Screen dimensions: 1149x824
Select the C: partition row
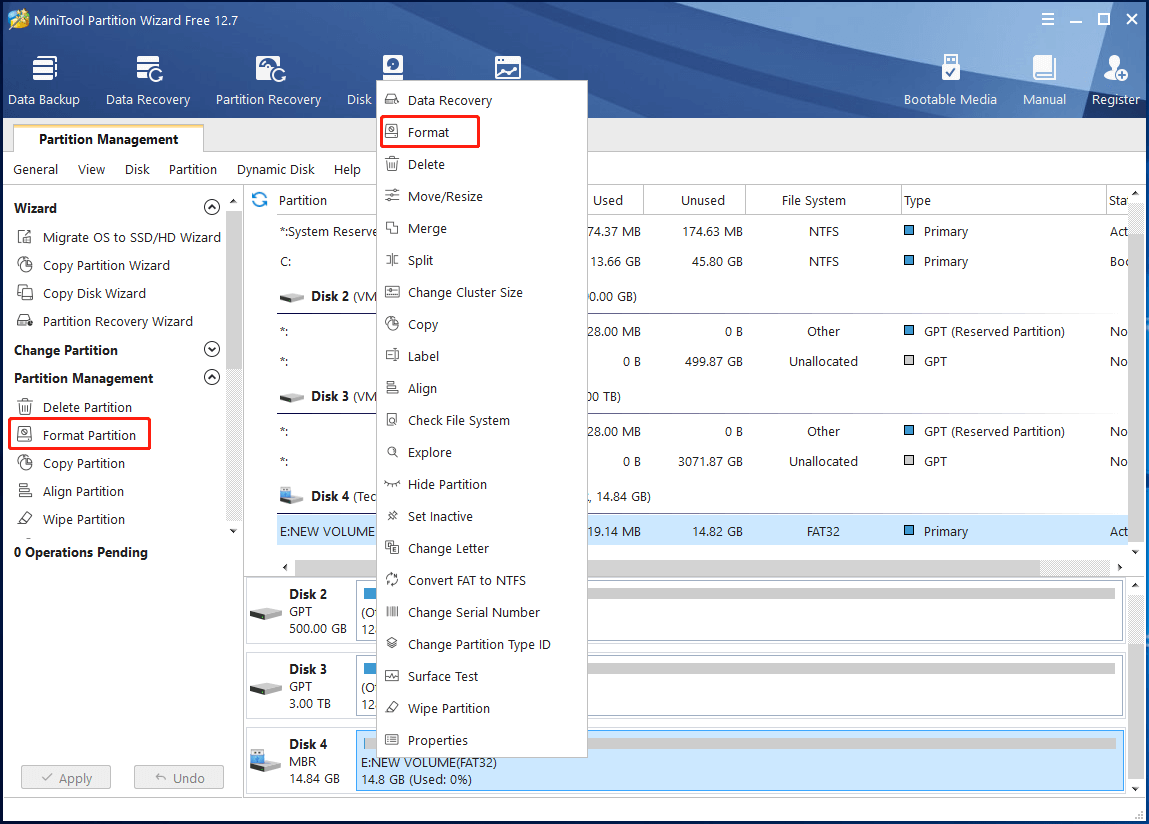click(x=702, y=262)
